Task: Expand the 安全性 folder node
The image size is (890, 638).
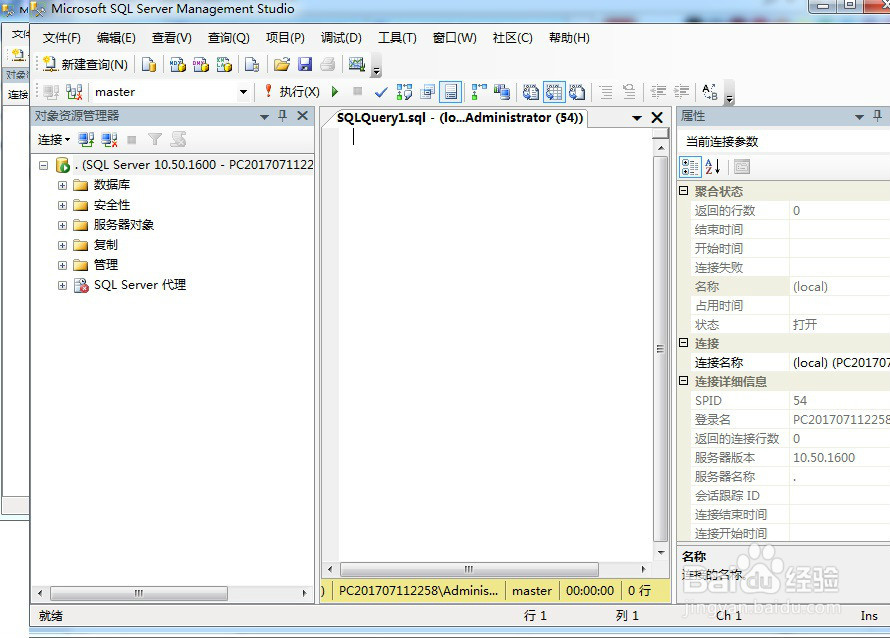Action: [x=62, y=205]
